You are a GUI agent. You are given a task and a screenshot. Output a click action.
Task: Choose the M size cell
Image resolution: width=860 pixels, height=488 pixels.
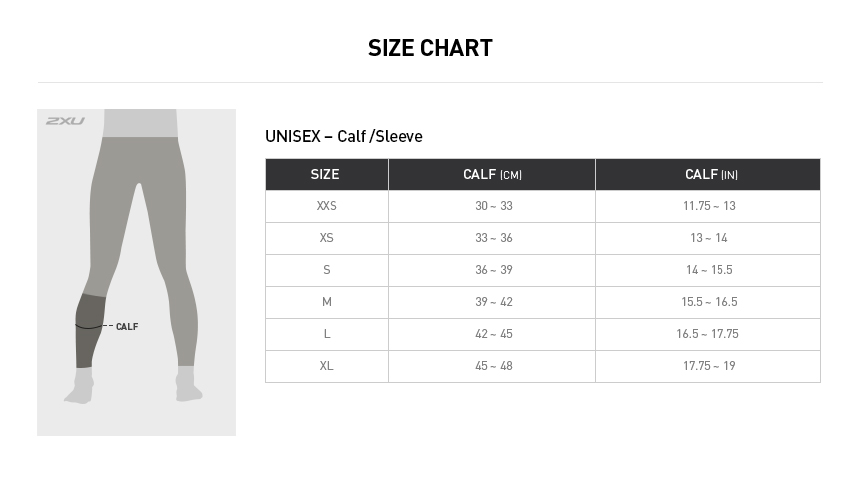326,302
